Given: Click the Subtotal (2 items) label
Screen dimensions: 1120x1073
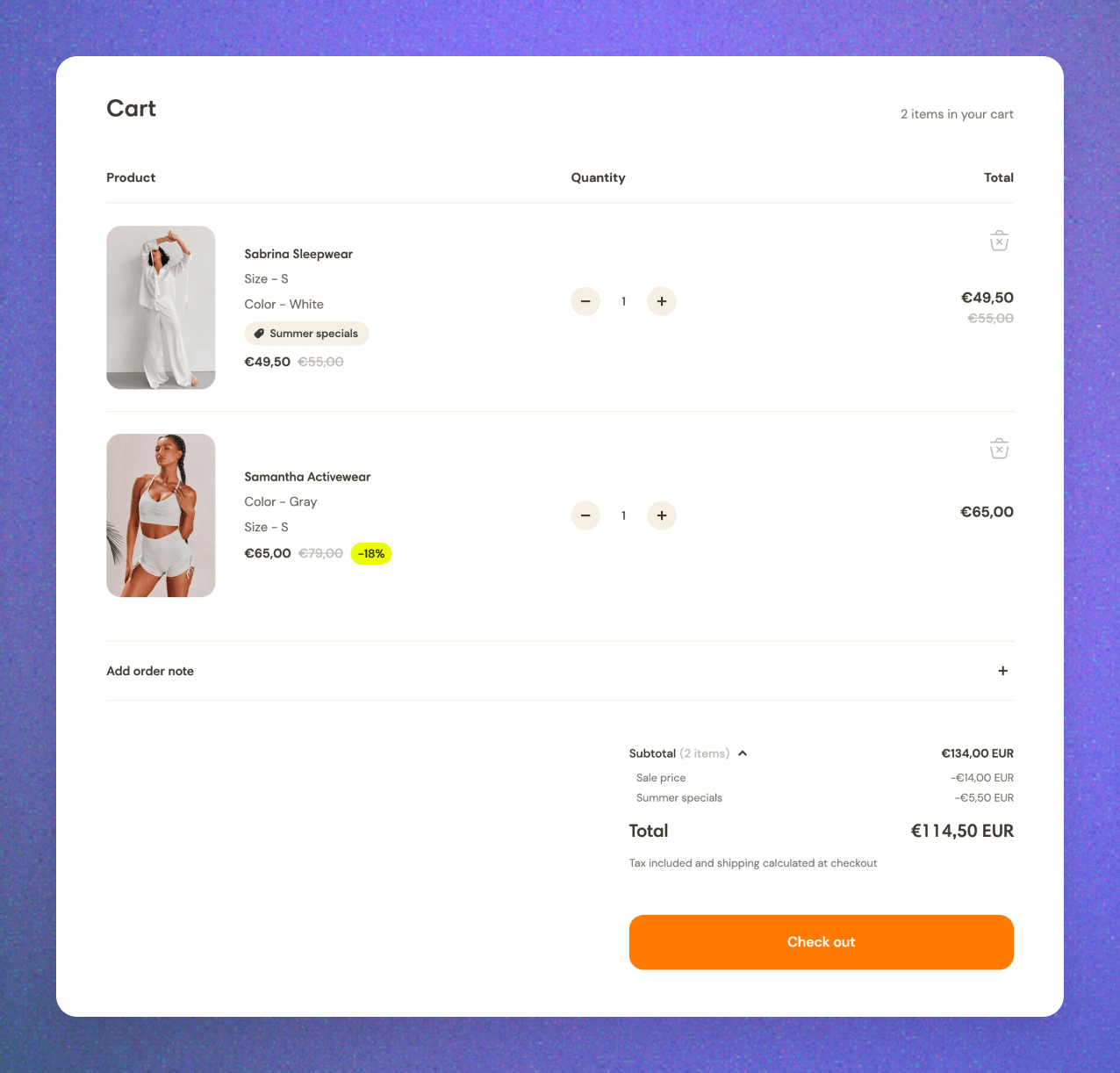Looking at the screenshot, I should [679, 753].
